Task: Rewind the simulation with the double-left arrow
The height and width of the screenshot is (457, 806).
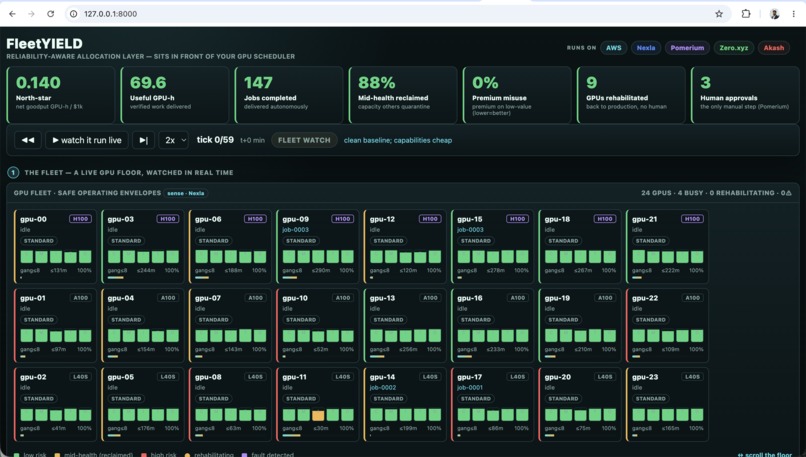Action: 28,140
